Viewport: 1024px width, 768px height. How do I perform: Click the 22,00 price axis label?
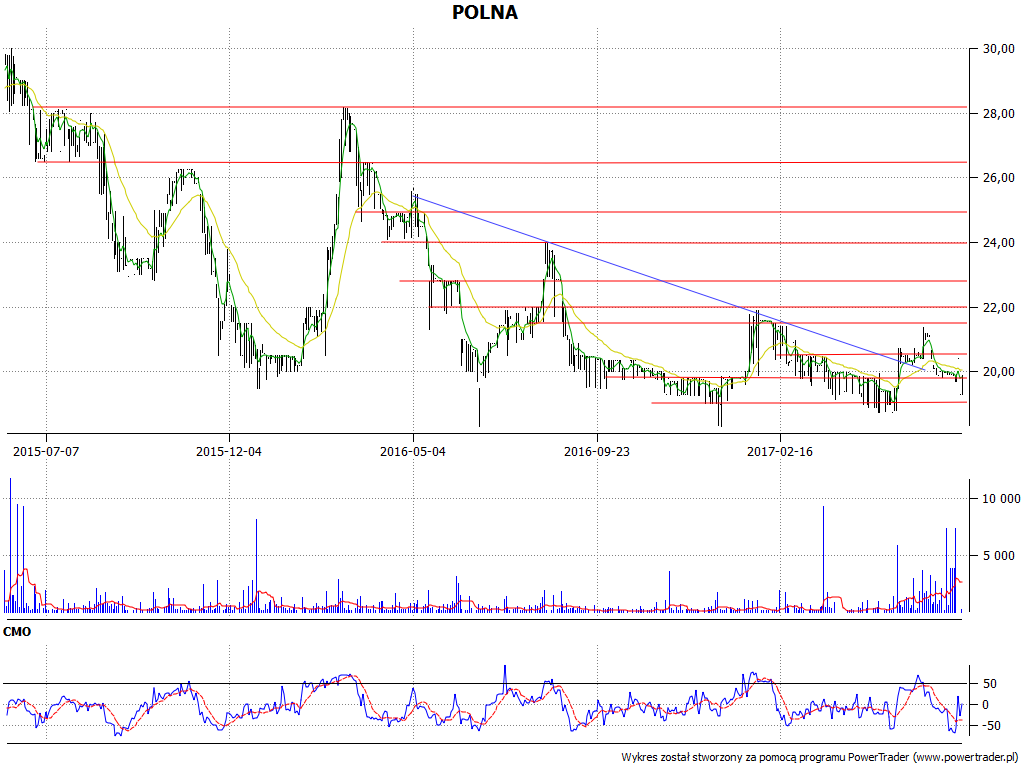[x=999, y=308]
